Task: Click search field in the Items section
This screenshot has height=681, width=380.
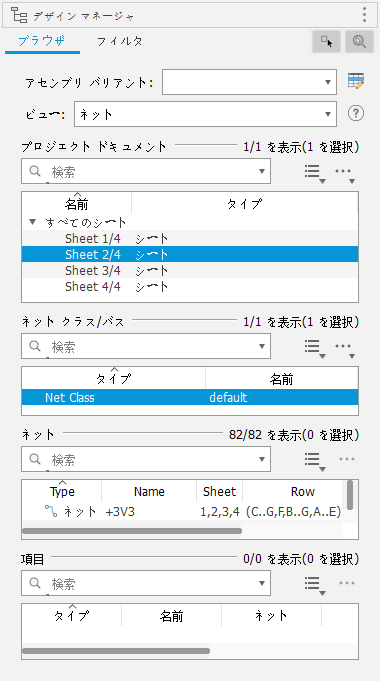Action: [x=146, y=583]
